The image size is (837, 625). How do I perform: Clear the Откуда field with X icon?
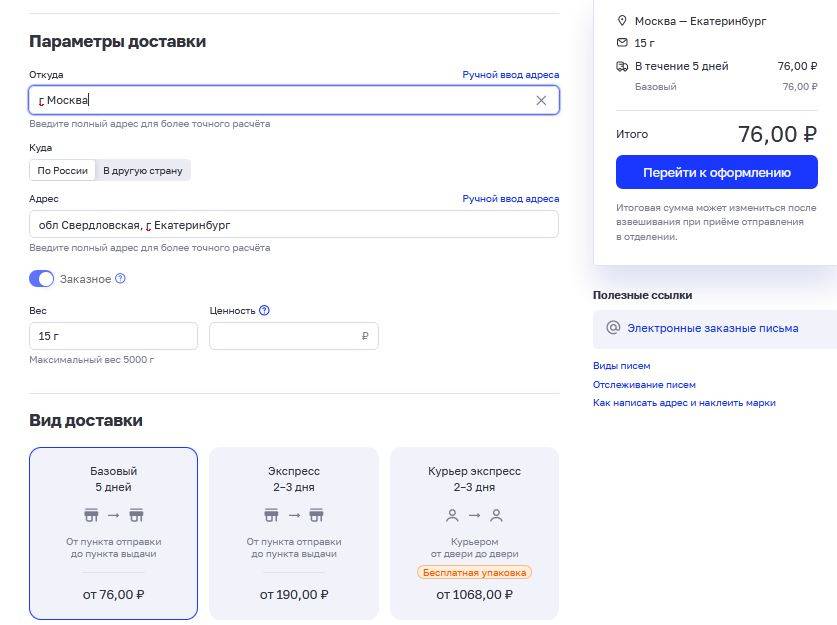point(541,100)
